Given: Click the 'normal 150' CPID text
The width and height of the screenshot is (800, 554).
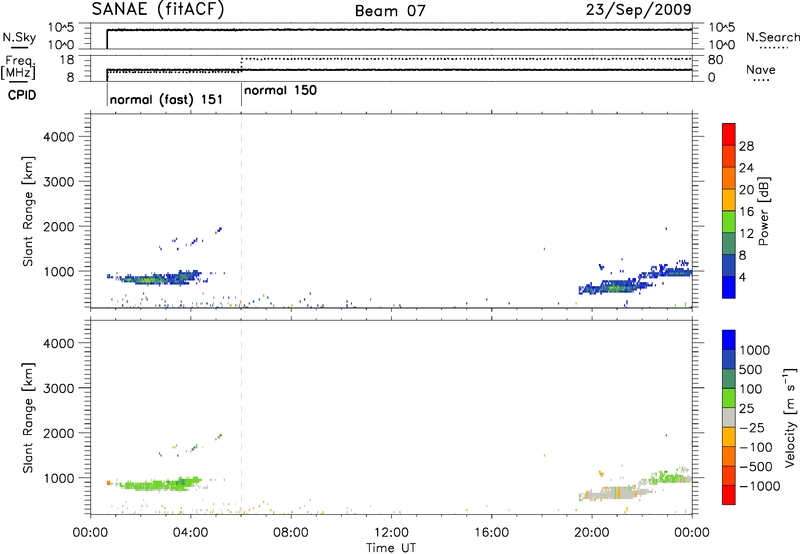Looking at the screenshot, I should click(x=280, y=91).
